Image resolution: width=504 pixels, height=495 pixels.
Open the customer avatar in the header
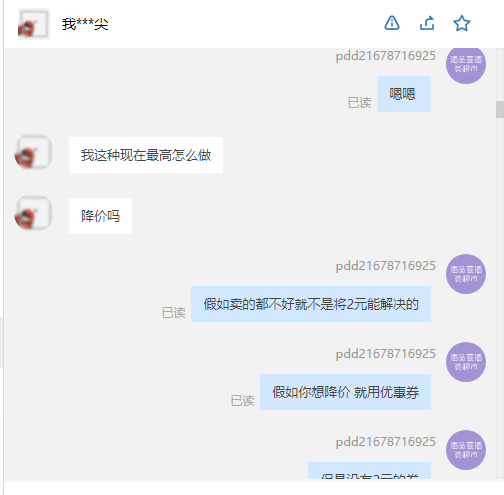point(34,24)
